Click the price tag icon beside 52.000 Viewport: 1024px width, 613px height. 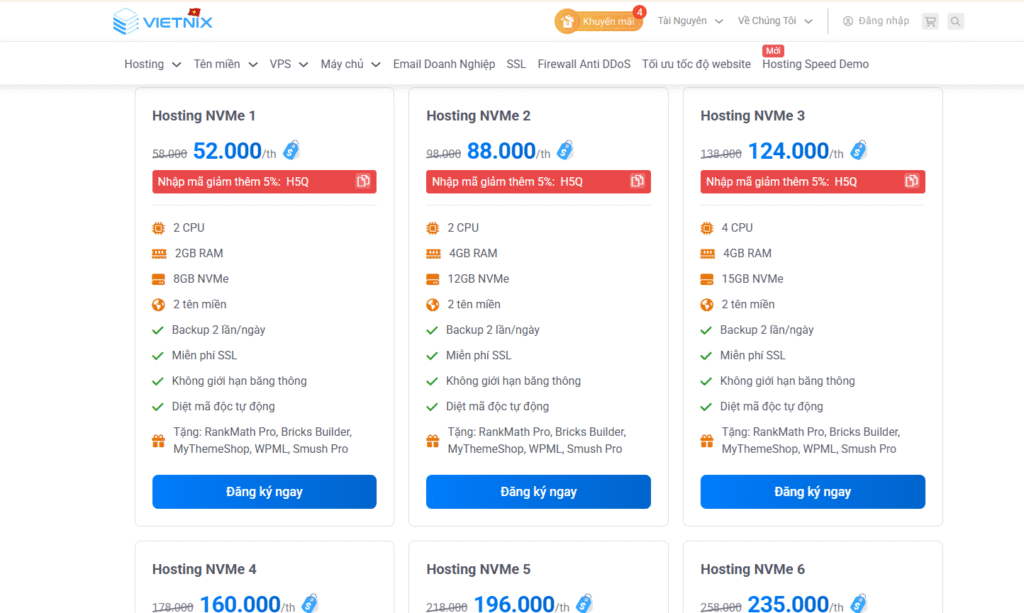click(x=291, y=150)
